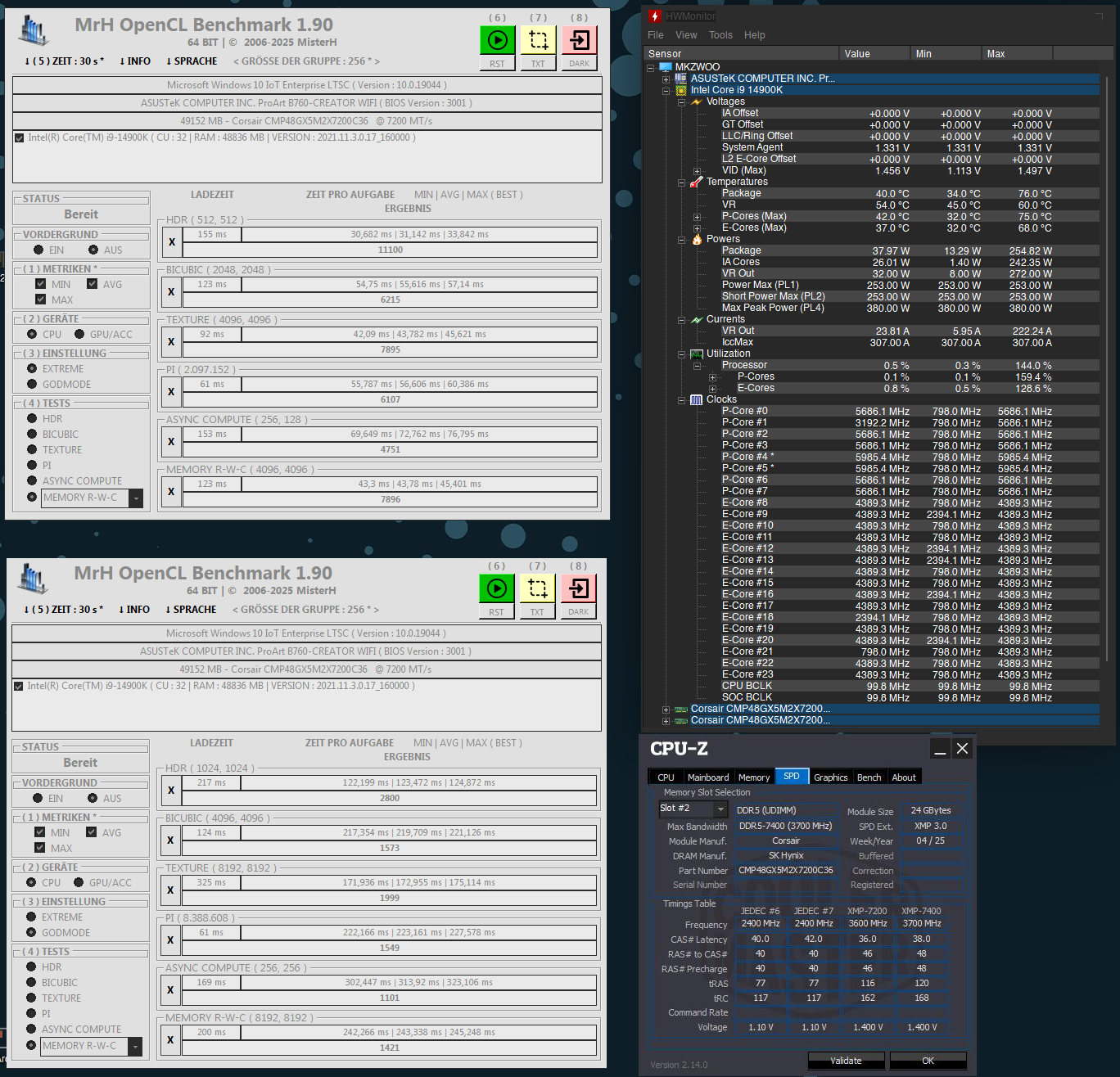The width and height of the screenshot is (1120, 1077).
Task: Open MEMORY R-W-C test dropdown, lower window
Action: point(136,1046)
